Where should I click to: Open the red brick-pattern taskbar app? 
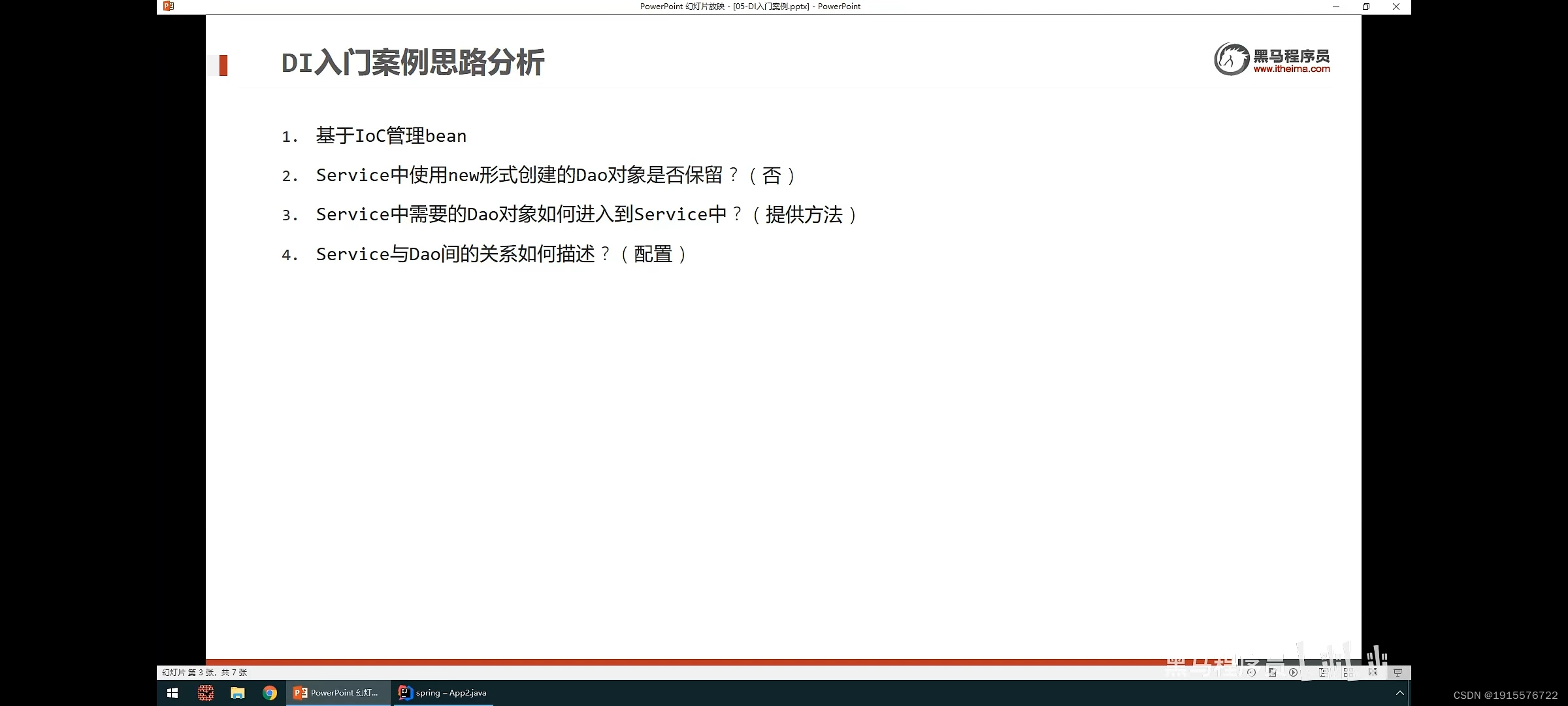206,693
